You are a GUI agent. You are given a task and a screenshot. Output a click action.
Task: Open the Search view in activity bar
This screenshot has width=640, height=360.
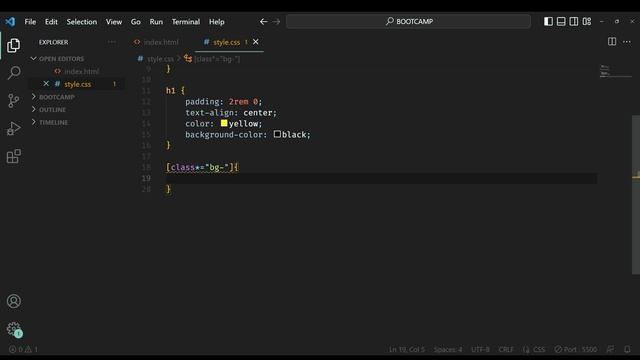click(13, 73)
